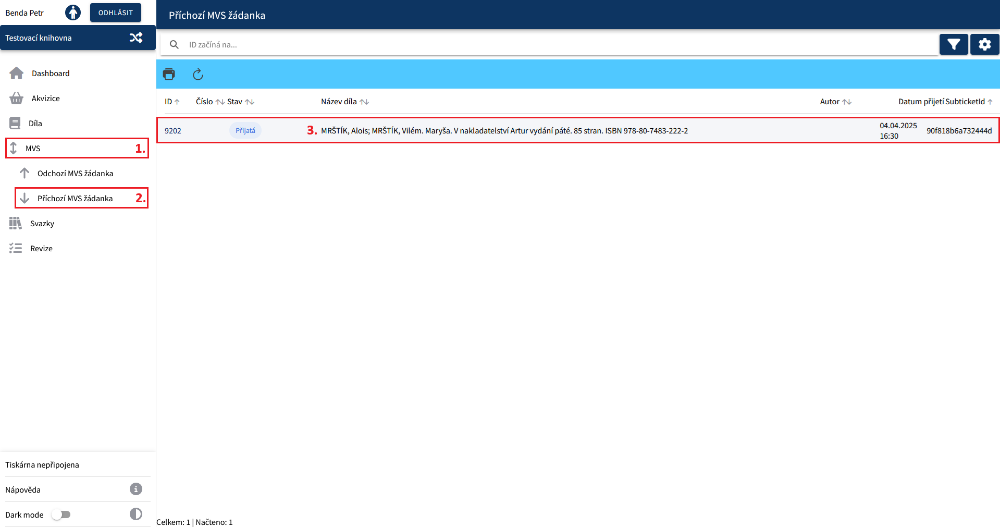Go to Dashboard in sidebar

coord(50,73)
